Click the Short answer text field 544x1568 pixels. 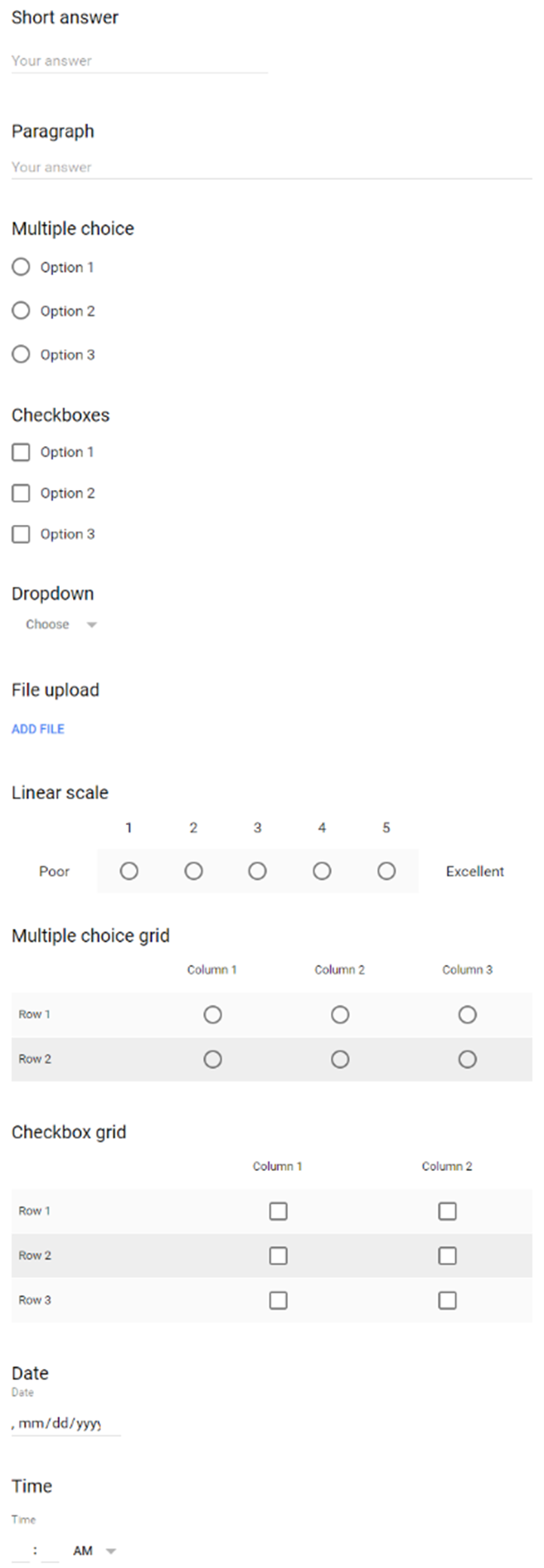[139, 61]
